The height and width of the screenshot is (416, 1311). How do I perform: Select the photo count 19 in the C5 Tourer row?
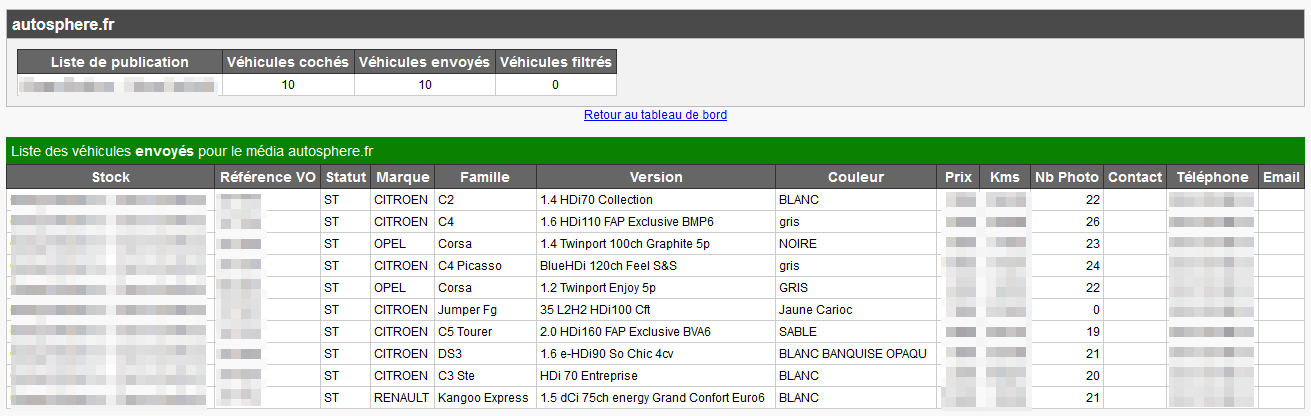[1092, 332]
